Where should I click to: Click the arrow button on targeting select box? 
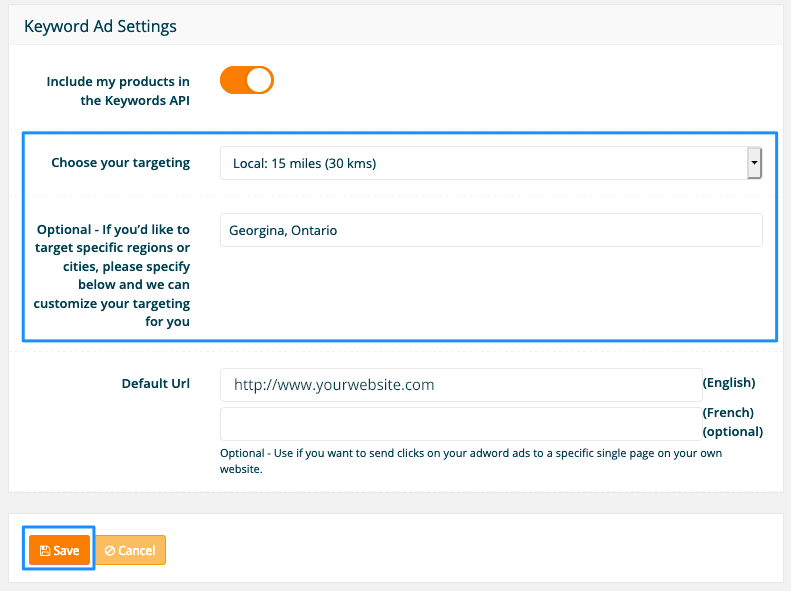coord(754,163)
